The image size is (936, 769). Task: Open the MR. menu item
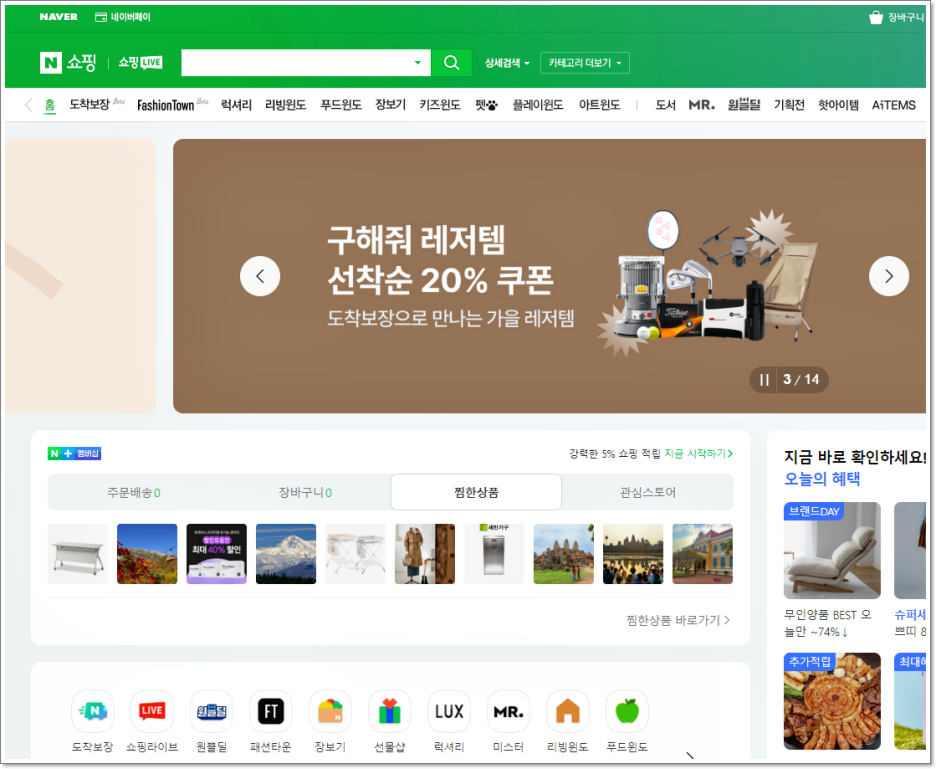701,105
